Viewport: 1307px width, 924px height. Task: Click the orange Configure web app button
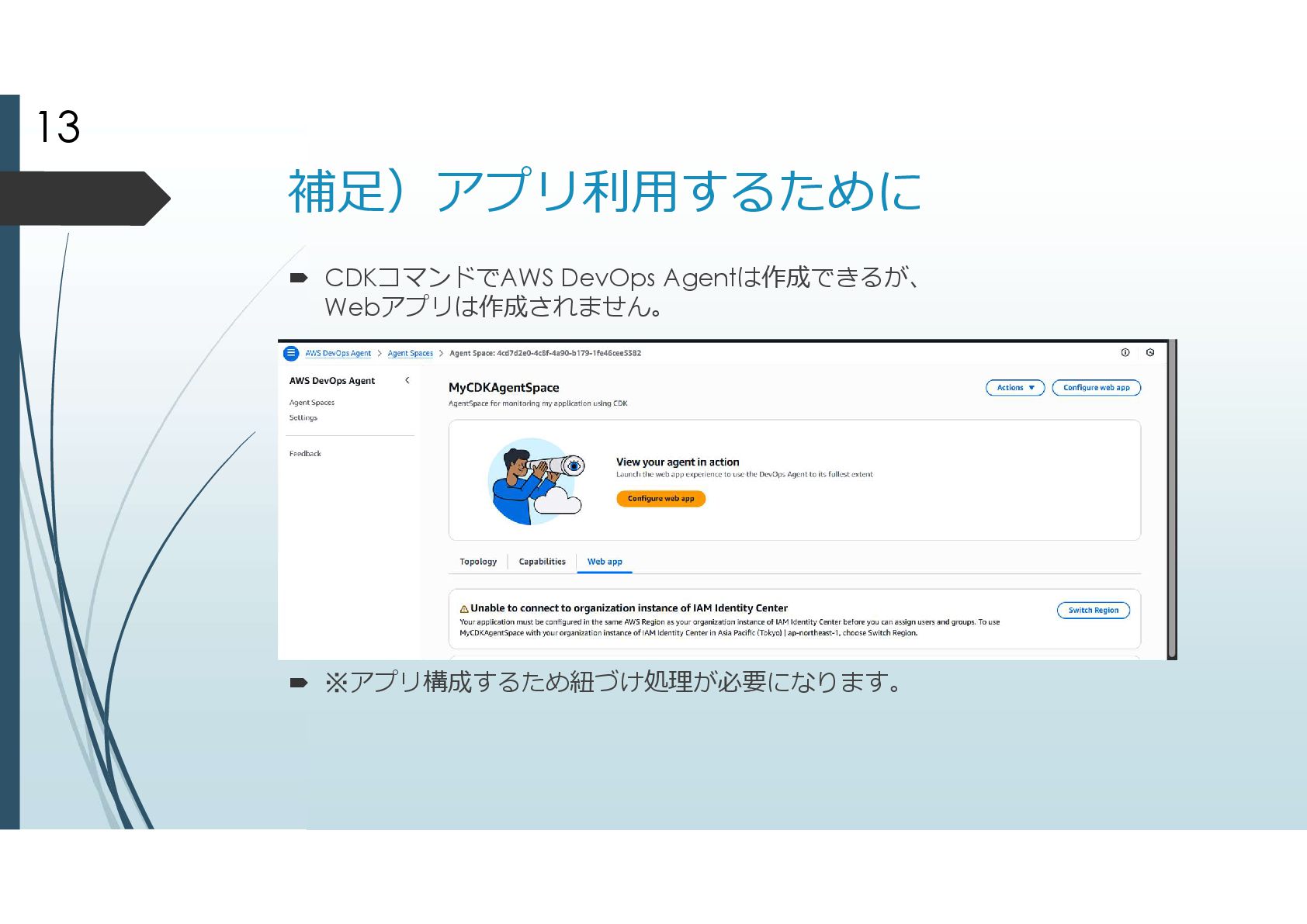661,498
